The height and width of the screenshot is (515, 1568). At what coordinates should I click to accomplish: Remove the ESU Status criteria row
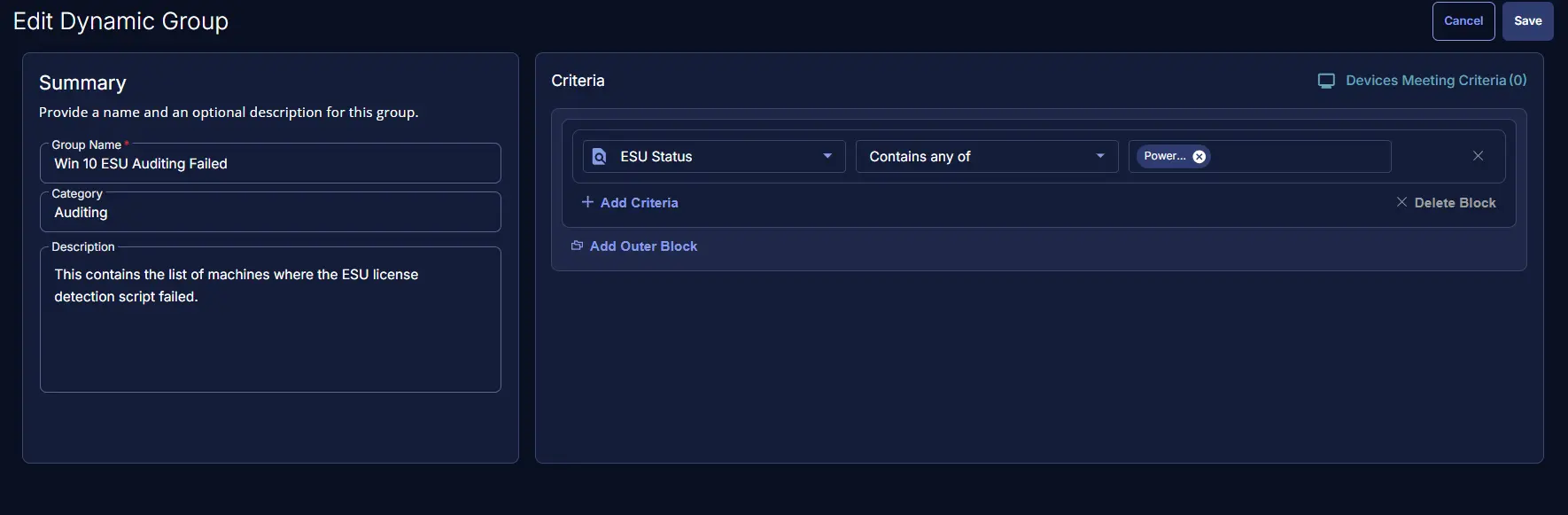1478,156
